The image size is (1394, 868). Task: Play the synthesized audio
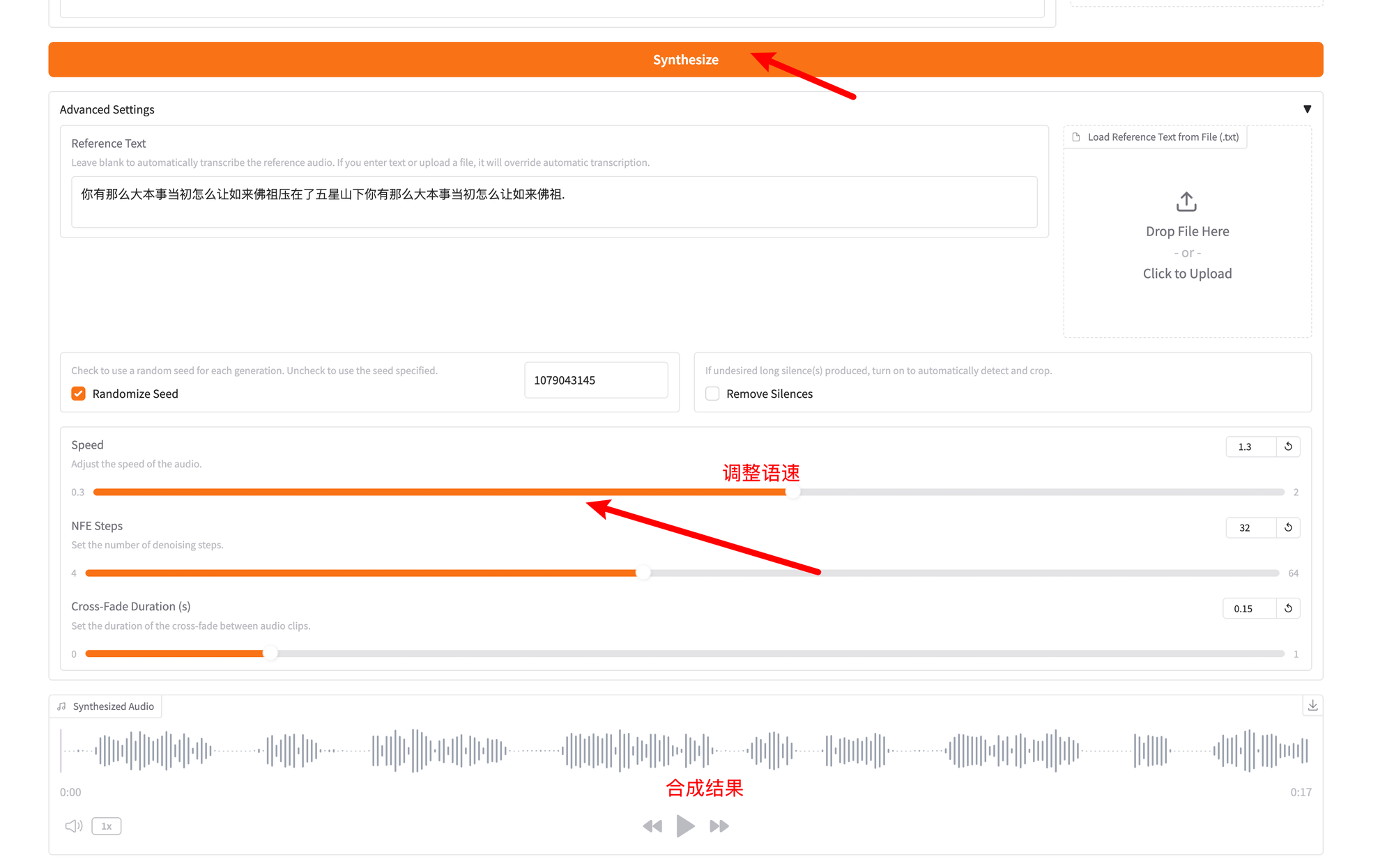point(685,826)
